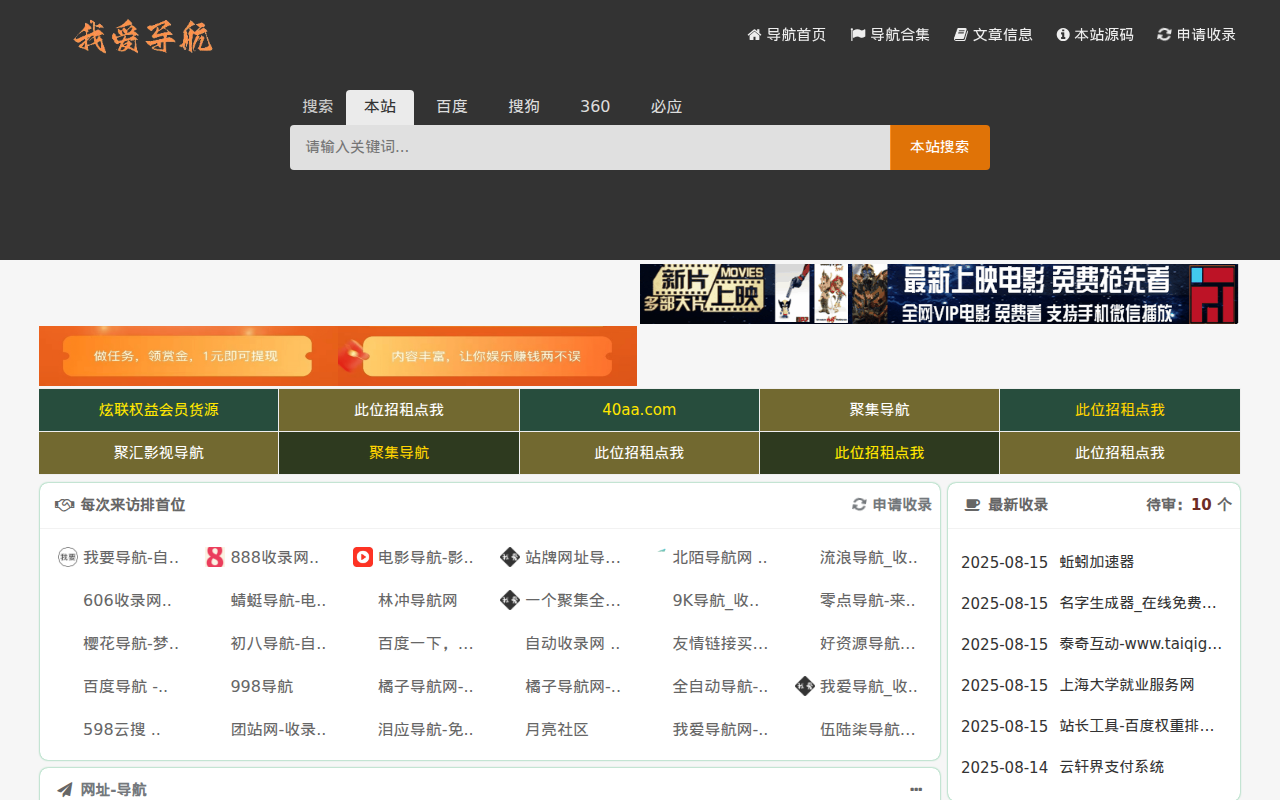Viewport: 1280px width, 800px height.
Task: Click the 聚汇影视导航 ad cell
Action: point(159,453)
